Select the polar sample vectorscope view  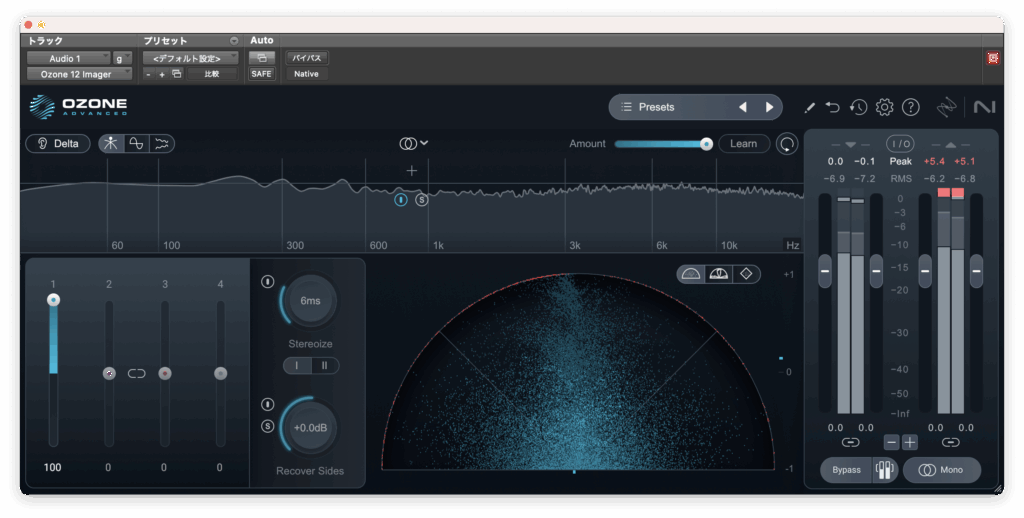point(690,274)
